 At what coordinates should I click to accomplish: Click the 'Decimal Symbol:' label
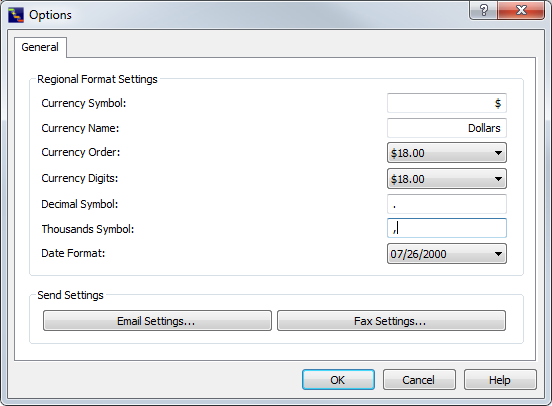coord(80,204)
